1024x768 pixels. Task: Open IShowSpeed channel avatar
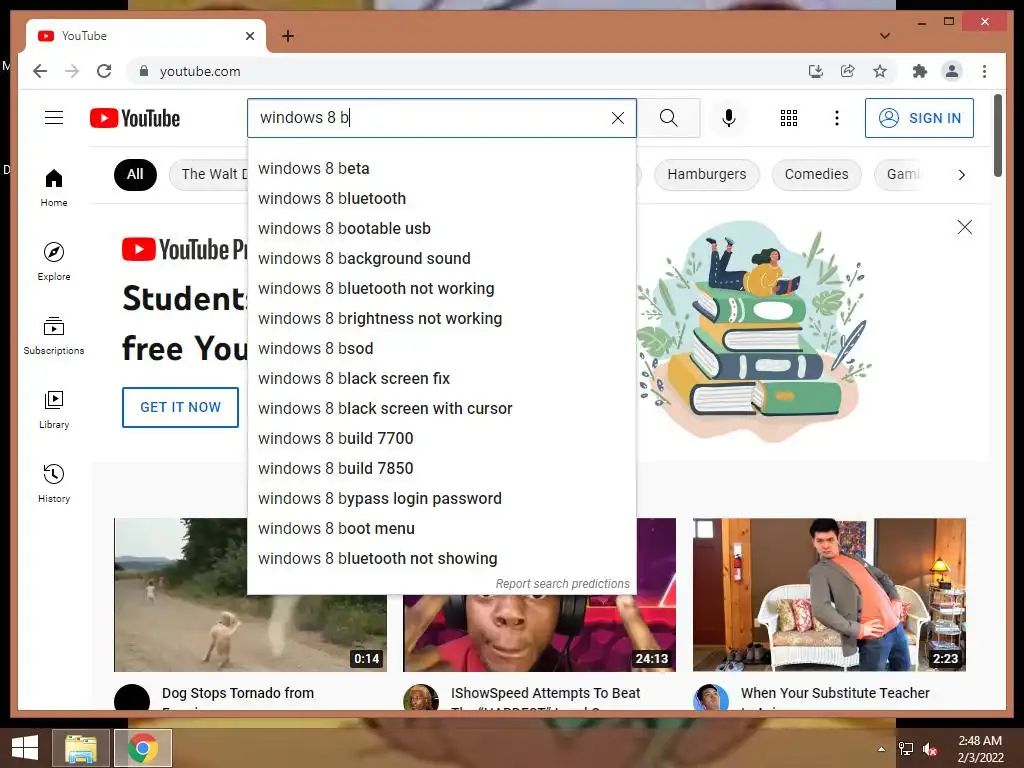[x=421, y=697]
